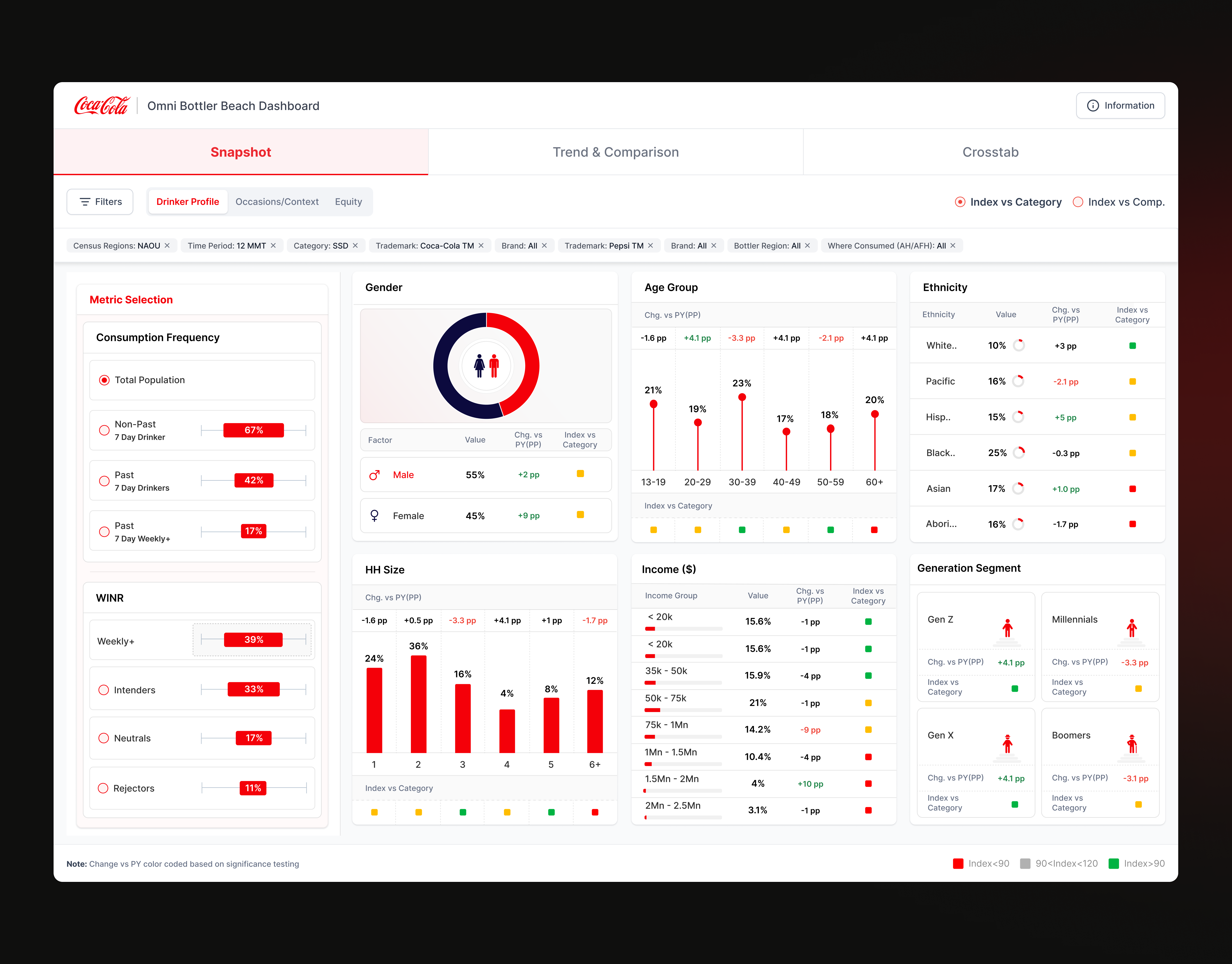Click the 60+ age group red index square
Screen dimensions: 1232x964
click(874, 530)
